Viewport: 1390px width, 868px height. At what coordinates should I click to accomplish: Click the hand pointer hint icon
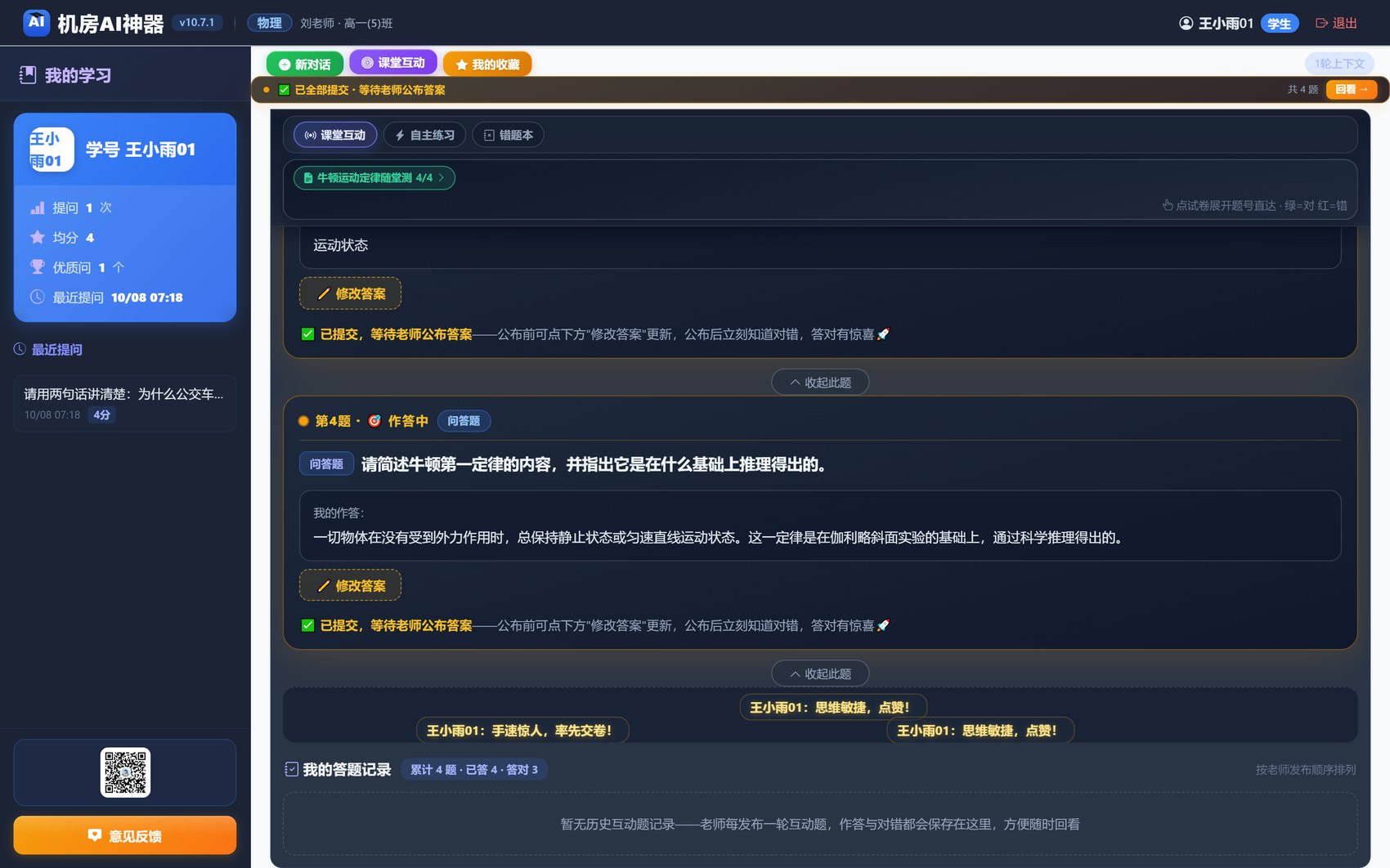pyautogui.click(x=1168, y=205)
